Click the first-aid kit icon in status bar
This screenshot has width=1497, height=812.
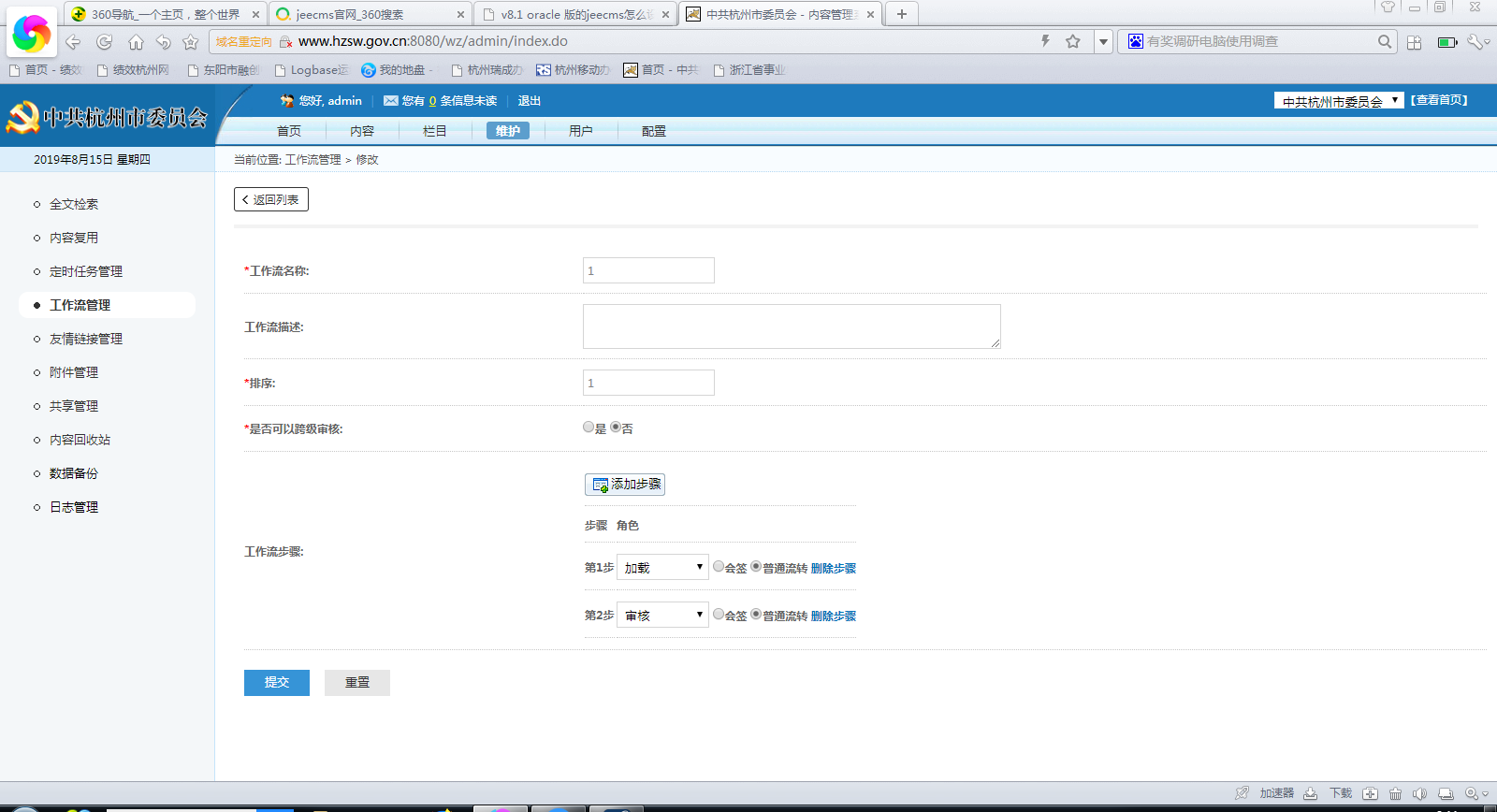1370,793
